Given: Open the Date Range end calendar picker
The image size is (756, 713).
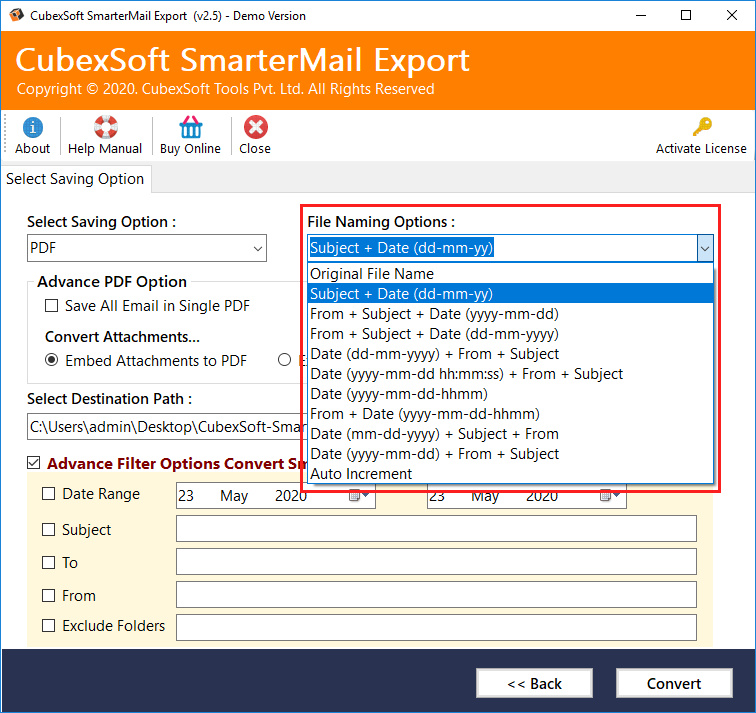Looking at the screenshot, I should [610, 495].
